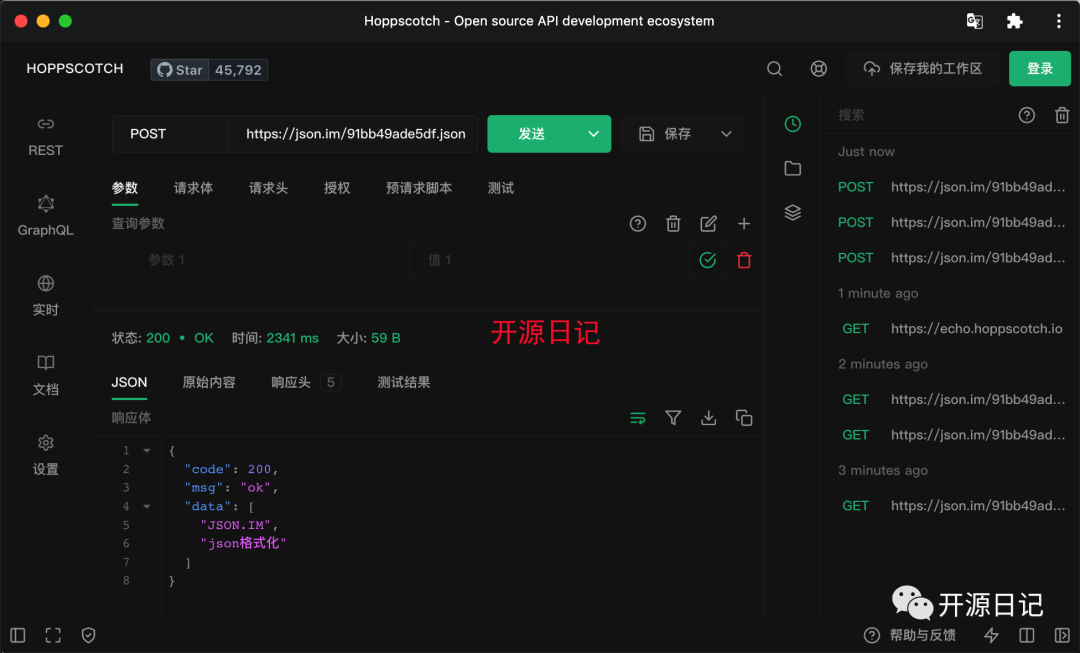Viewport: 1080px width, 653px height.
Task: Open the REST section in sidebar
Action: pos(45,136)
